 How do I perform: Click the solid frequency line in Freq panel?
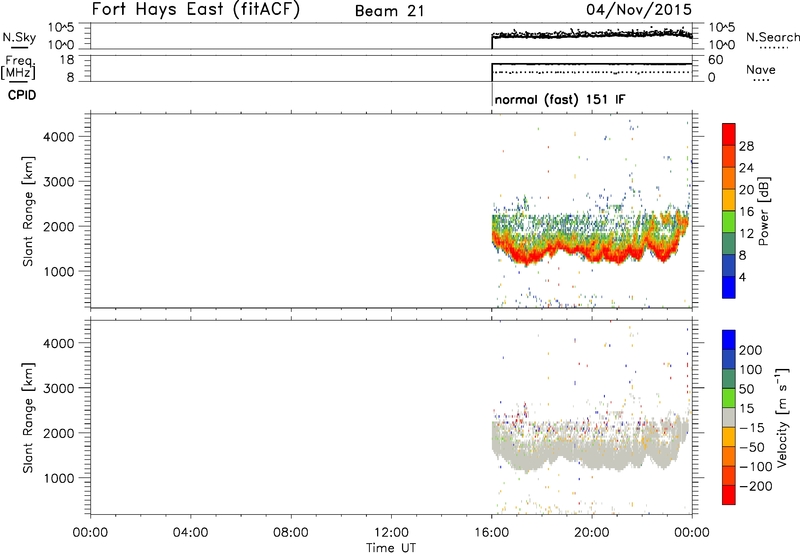(592, 64)
